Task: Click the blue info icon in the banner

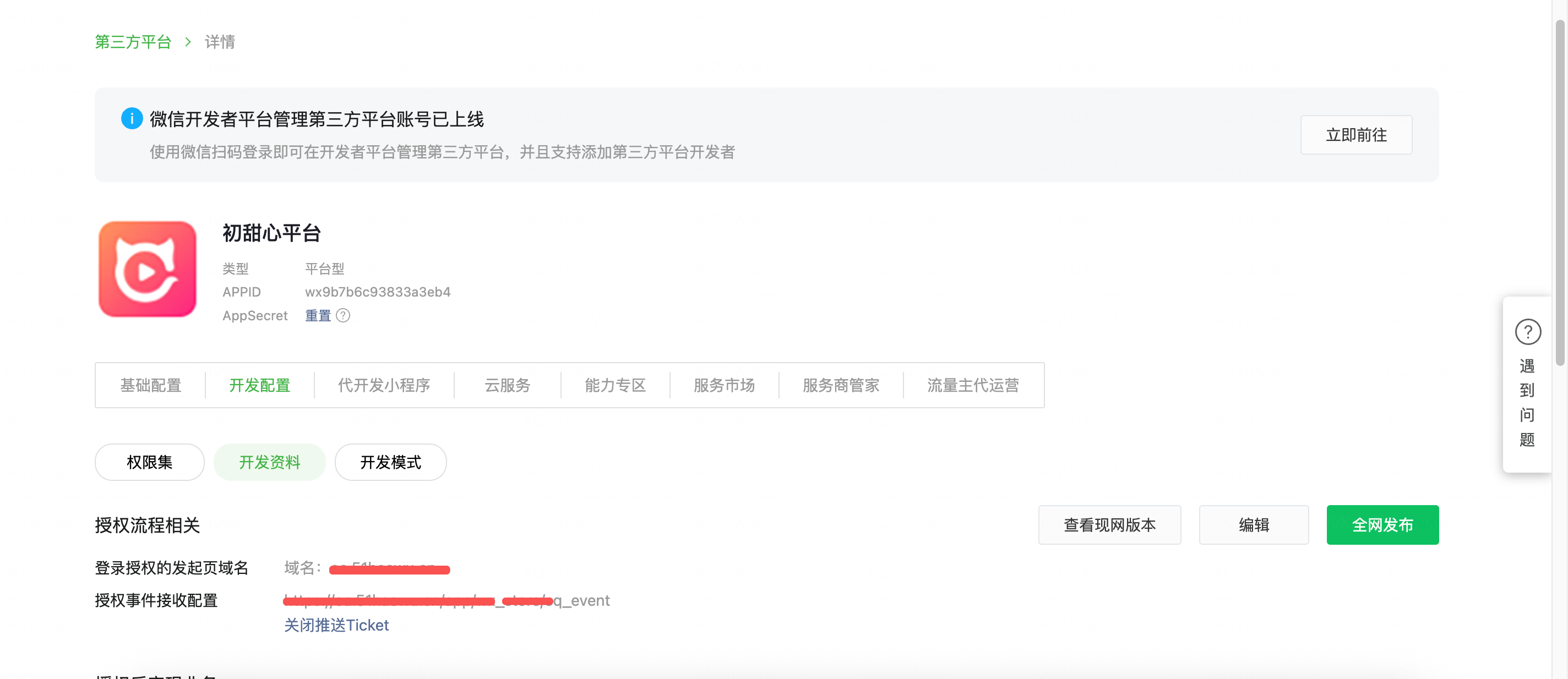Action: [x=132, y=118]
